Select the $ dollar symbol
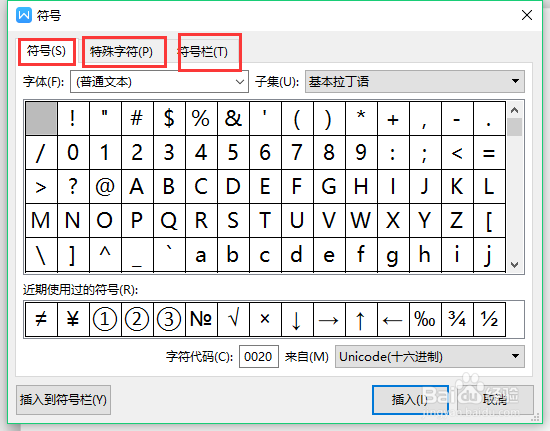The image size is (550, 431). [x=169, y=119]
